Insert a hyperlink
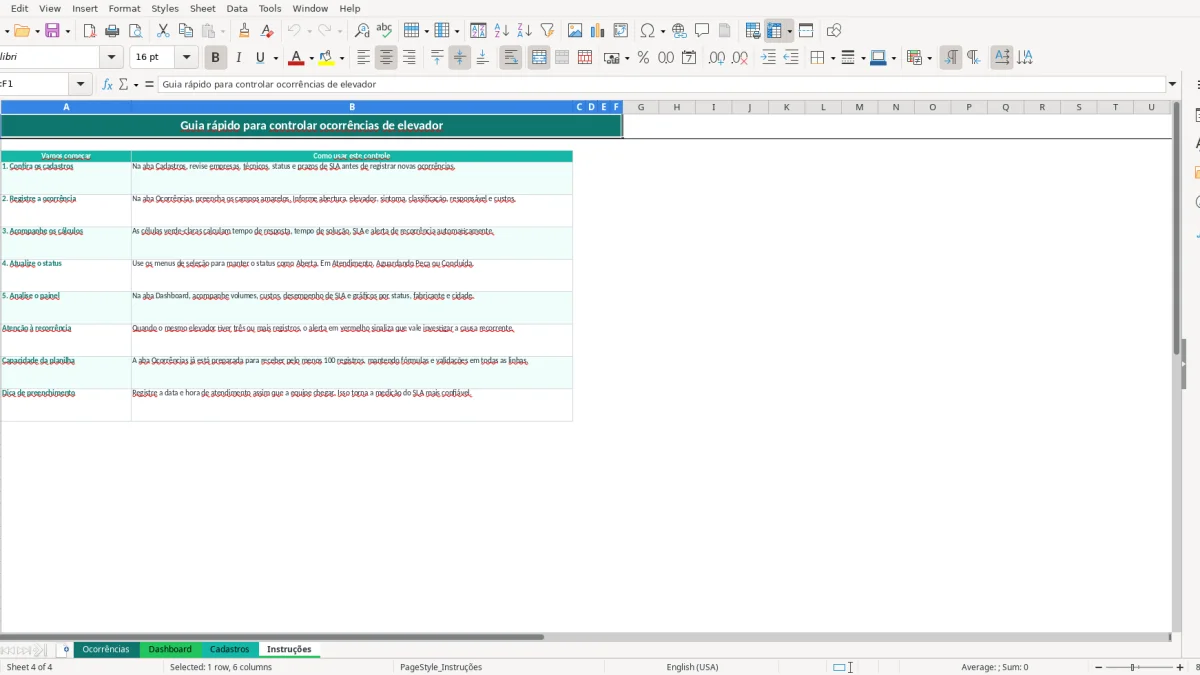The height and width of the screenshot is (675, 1200). pyautogui.click(x=680, y=31)
